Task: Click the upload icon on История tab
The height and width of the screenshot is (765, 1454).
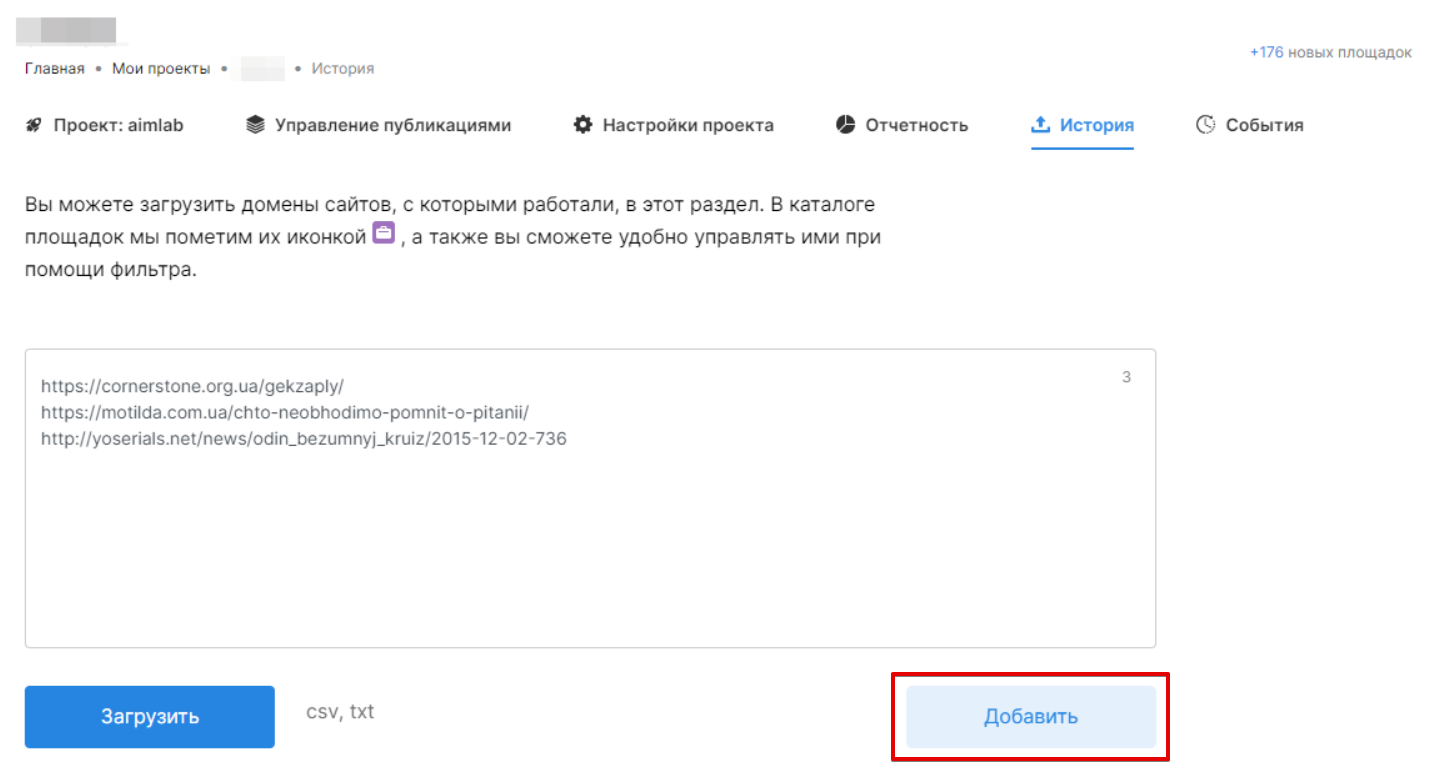Action: click(1040, 124)
